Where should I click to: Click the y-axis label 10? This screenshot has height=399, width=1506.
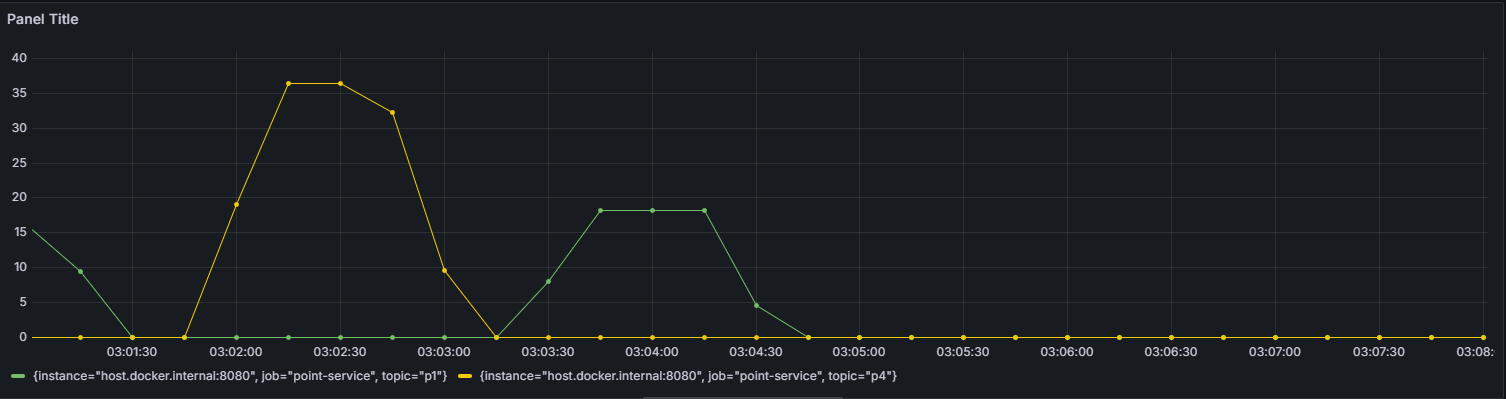coord(19,267)
